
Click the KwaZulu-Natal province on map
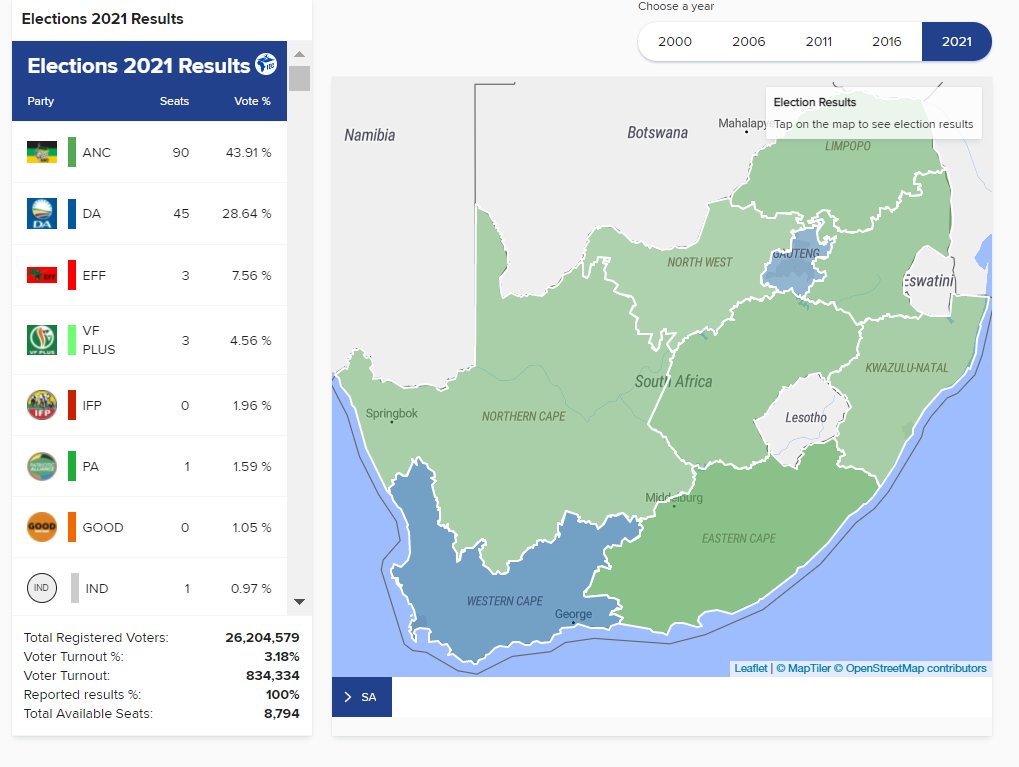click(x=907, y=368)
